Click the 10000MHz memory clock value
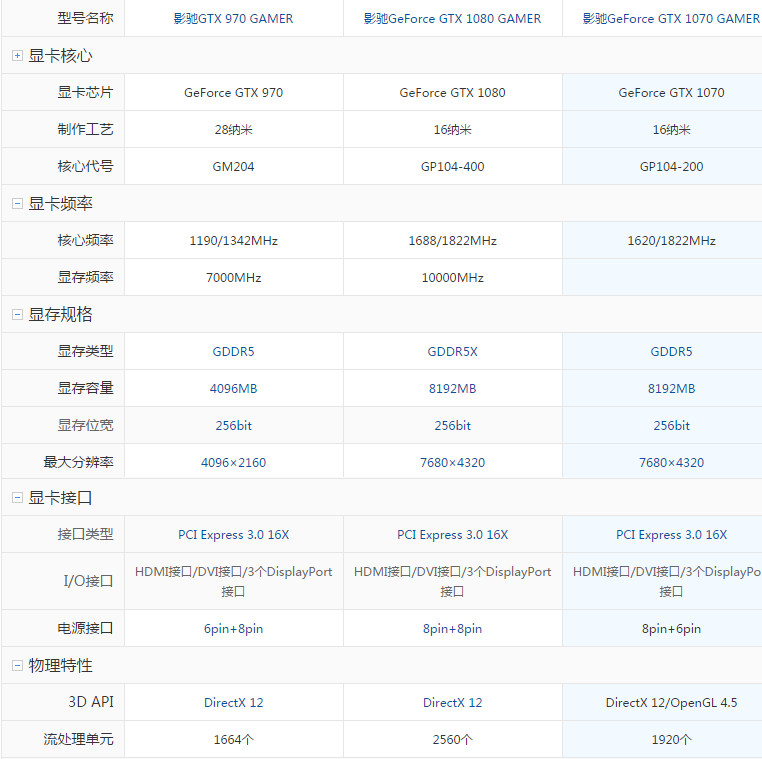Viewport: 762px width, 759px height. (452, 277)
